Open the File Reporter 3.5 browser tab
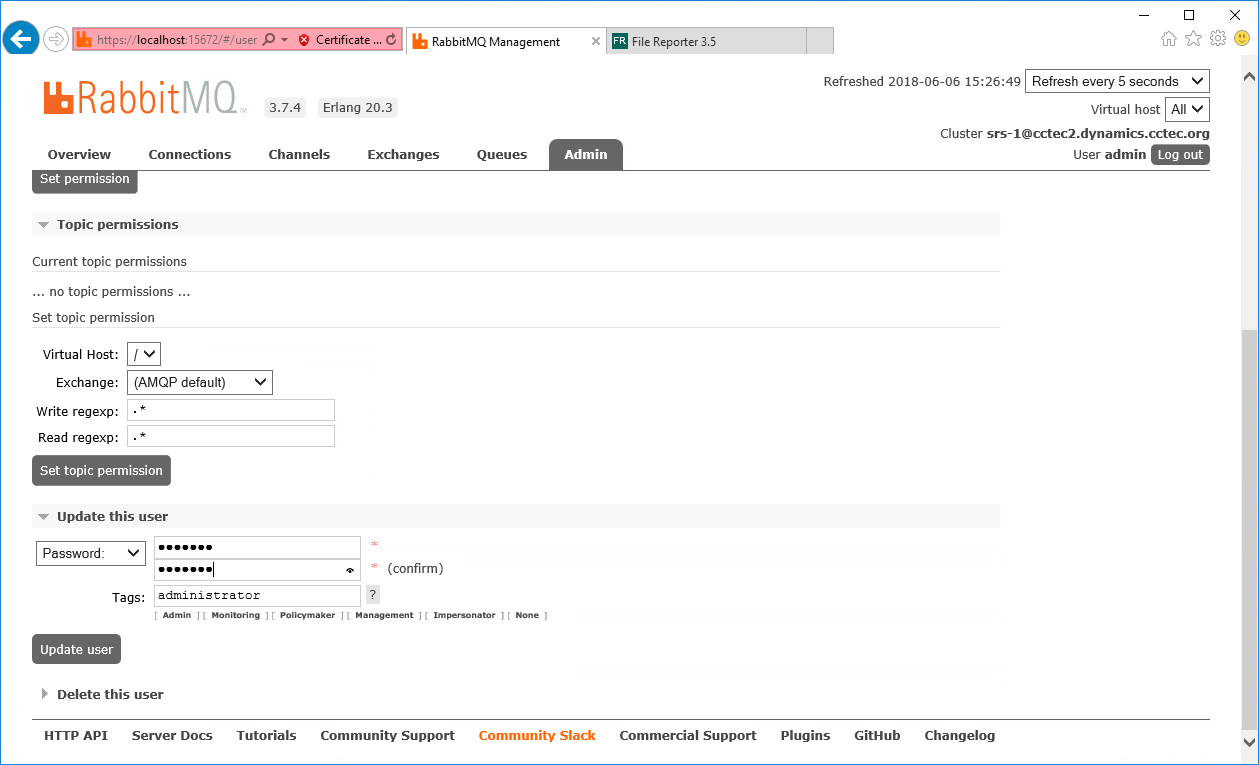1259x765 pixels. (705, 41)
